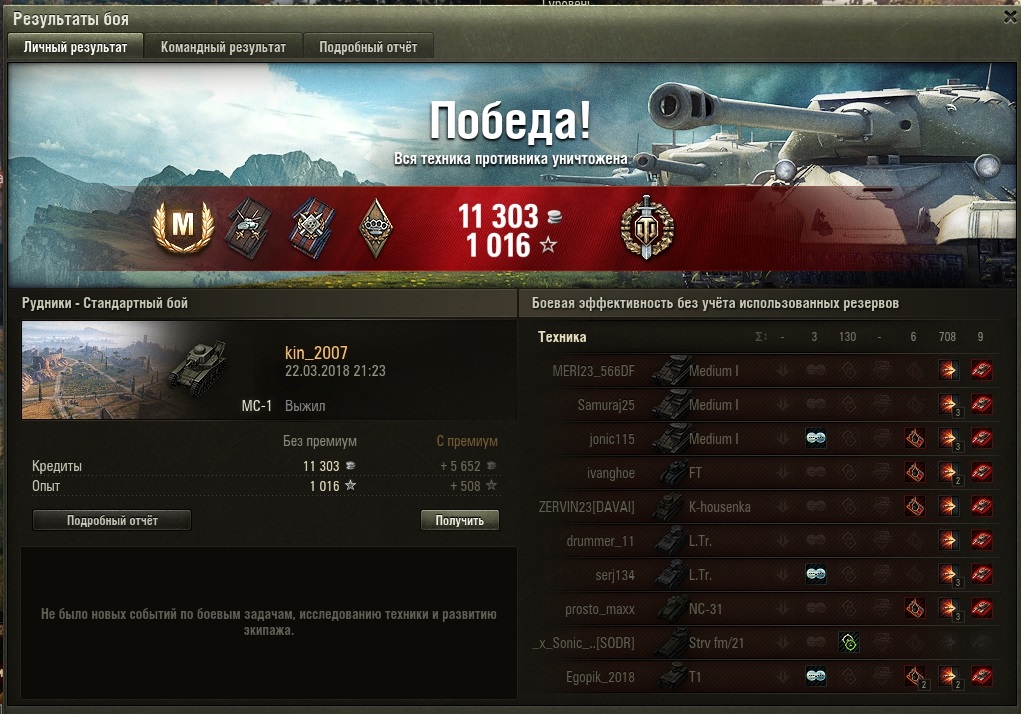This screenshot has width=1021, height=714.
Task: Click the diamond-shaped brass knuckles medal
Action: [376, 228]
